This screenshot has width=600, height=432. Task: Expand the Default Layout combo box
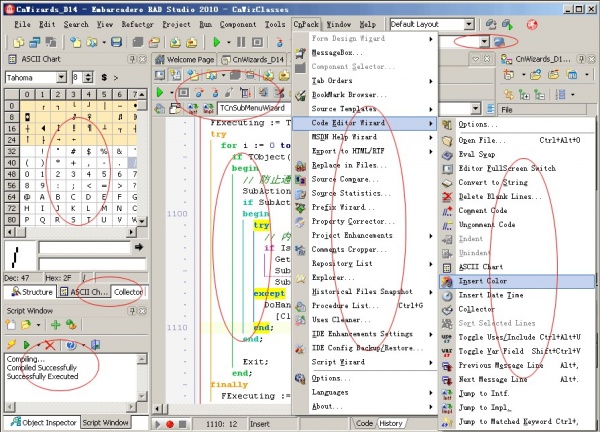(x=470, y=23)
